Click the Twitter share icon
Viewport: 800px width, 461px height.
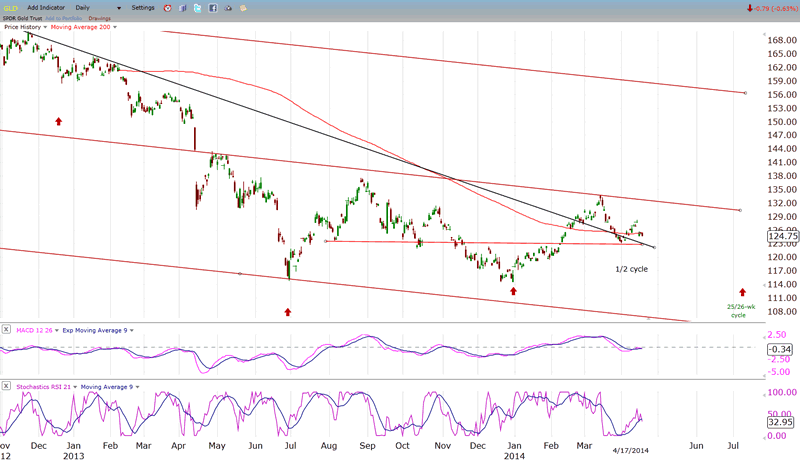197,8
